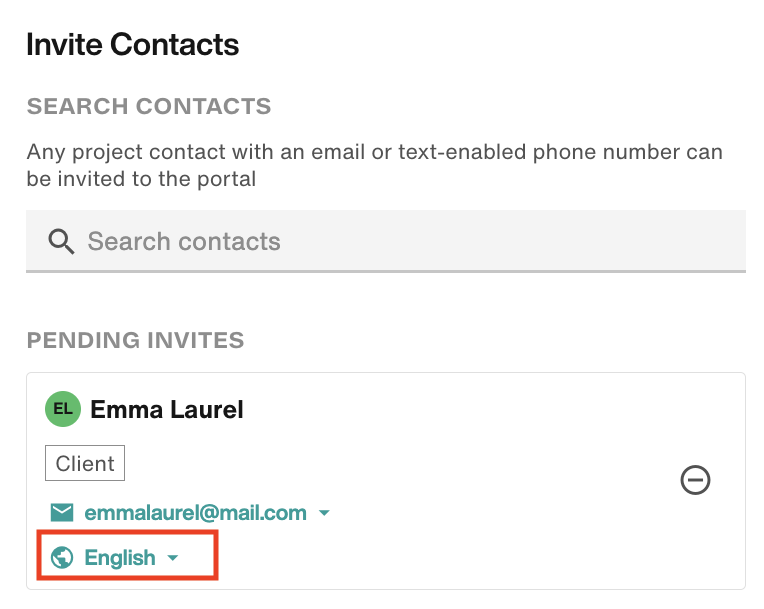The height and width of the screenshot is (609, 764).
Task: Remove Emma Laurel's pending invite
Action: (x=695, y=480)
